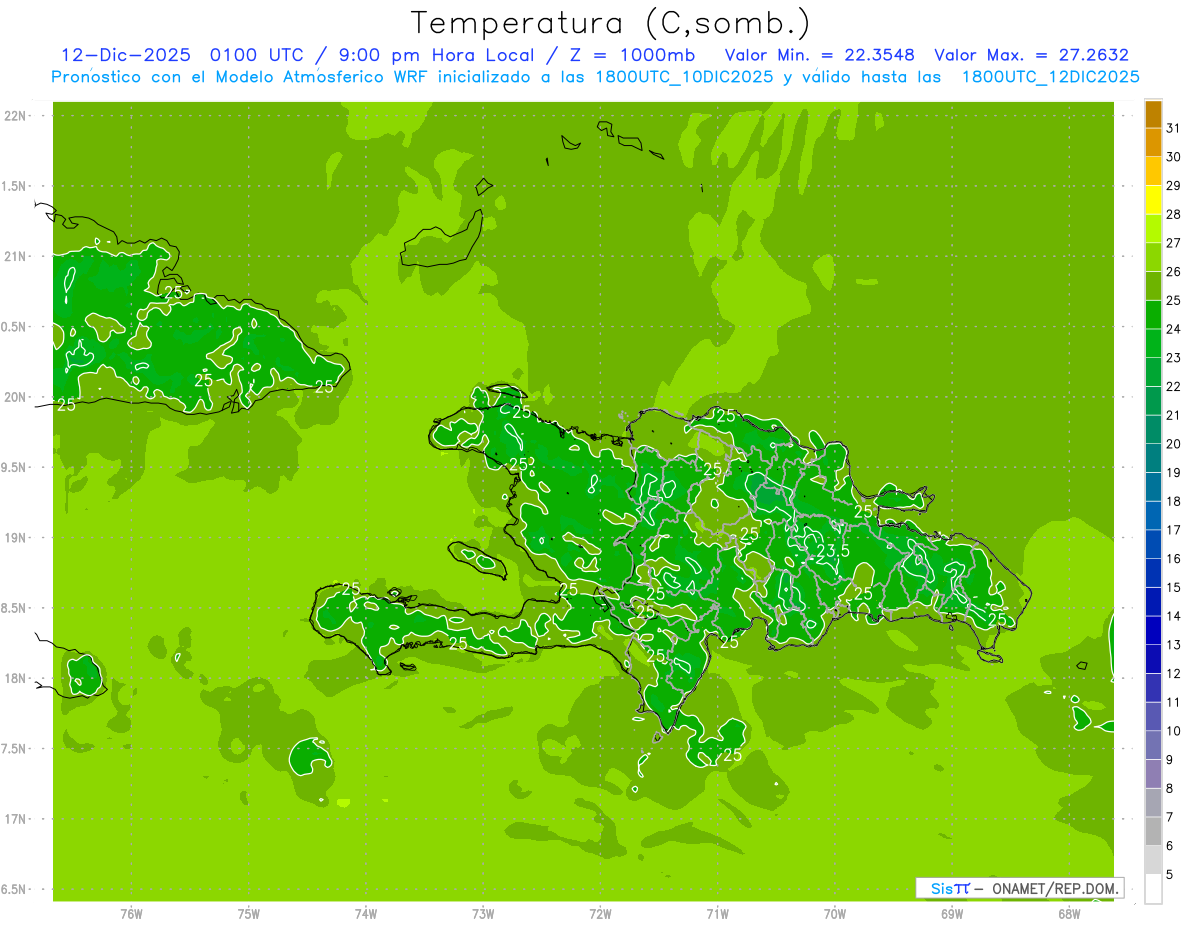This screenshot has height=927, width=1200.
Task: Click the "68W" longitude label
Action: pyautogui.click(x=1069, y=914)
